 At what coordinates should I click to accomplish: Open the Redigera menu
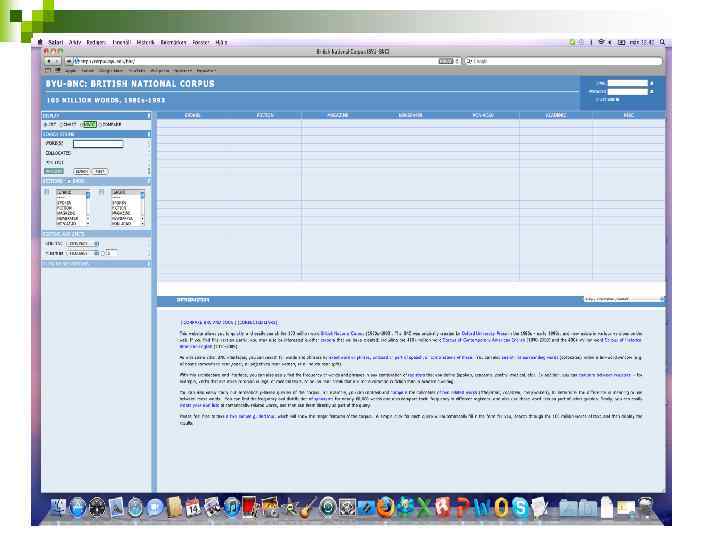(96, 42)
